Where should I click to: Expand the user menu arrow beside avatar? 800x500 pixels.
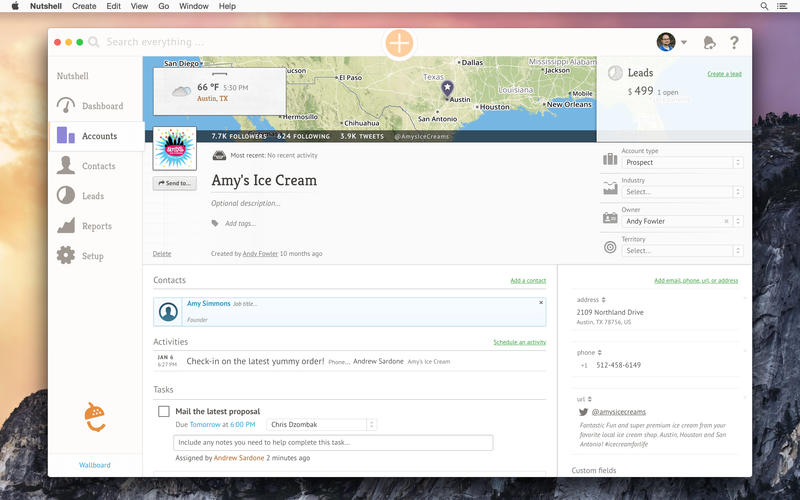684,42
